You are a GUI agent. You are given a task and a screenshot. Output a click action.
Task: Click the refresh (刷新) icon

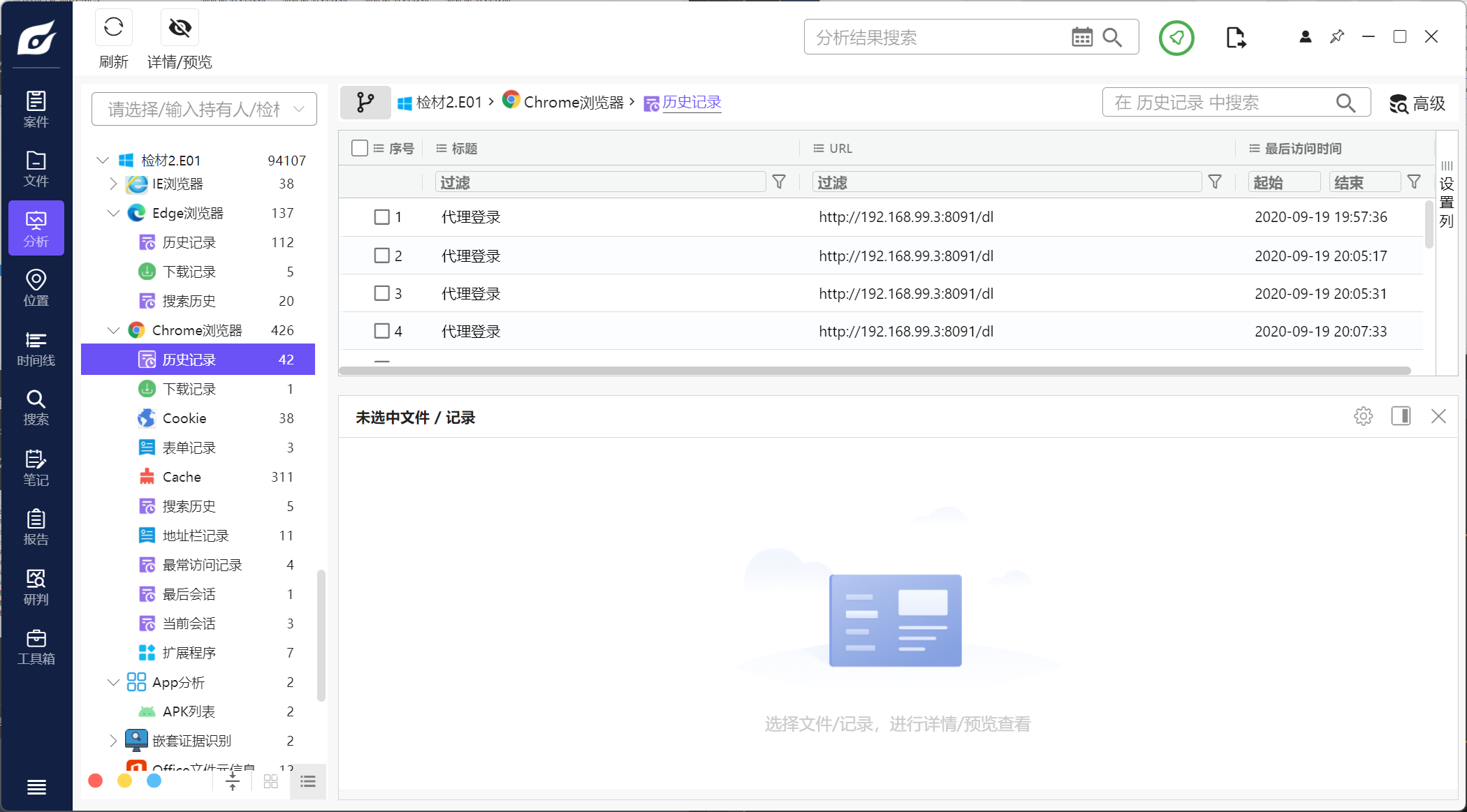tap(113, 28)
